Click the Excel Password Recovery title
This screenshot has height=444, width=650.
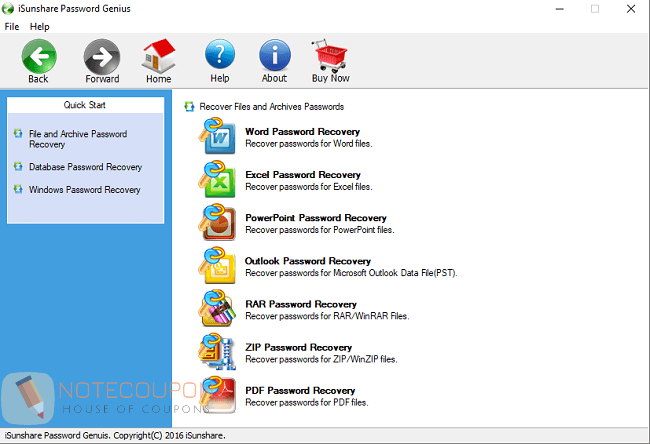coord(303,175)
